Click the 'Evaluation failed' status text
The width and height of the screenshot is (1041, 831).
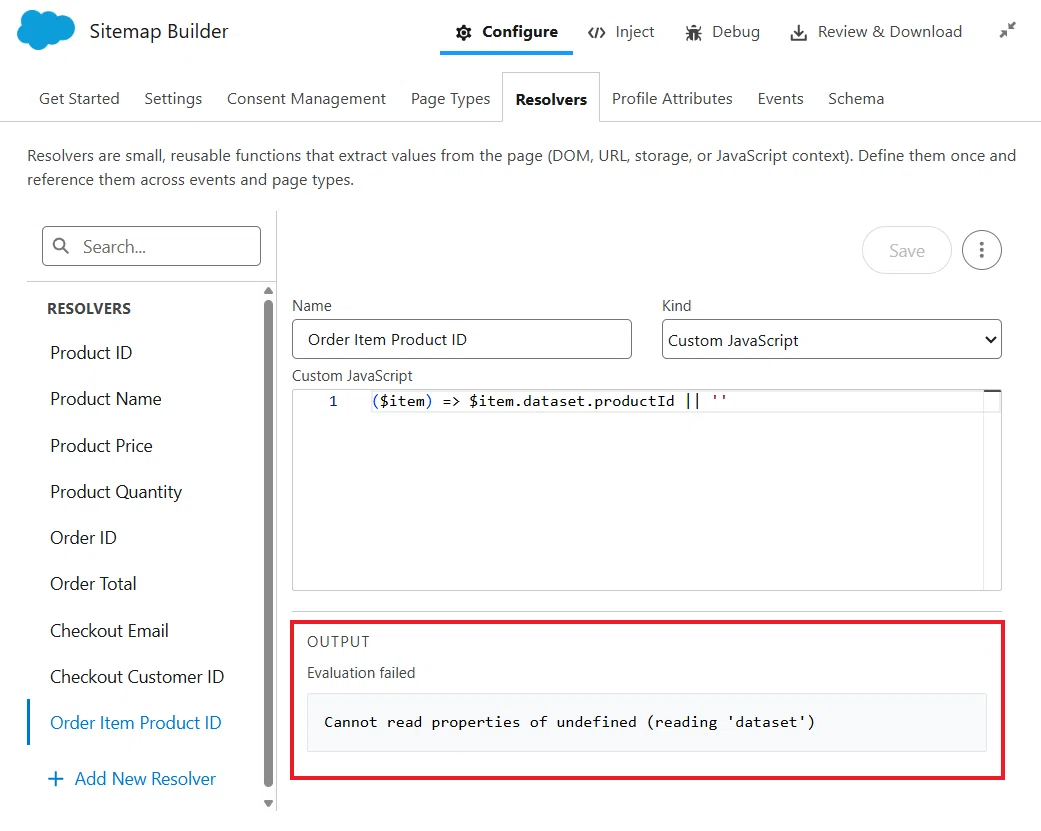click(360, 673)
